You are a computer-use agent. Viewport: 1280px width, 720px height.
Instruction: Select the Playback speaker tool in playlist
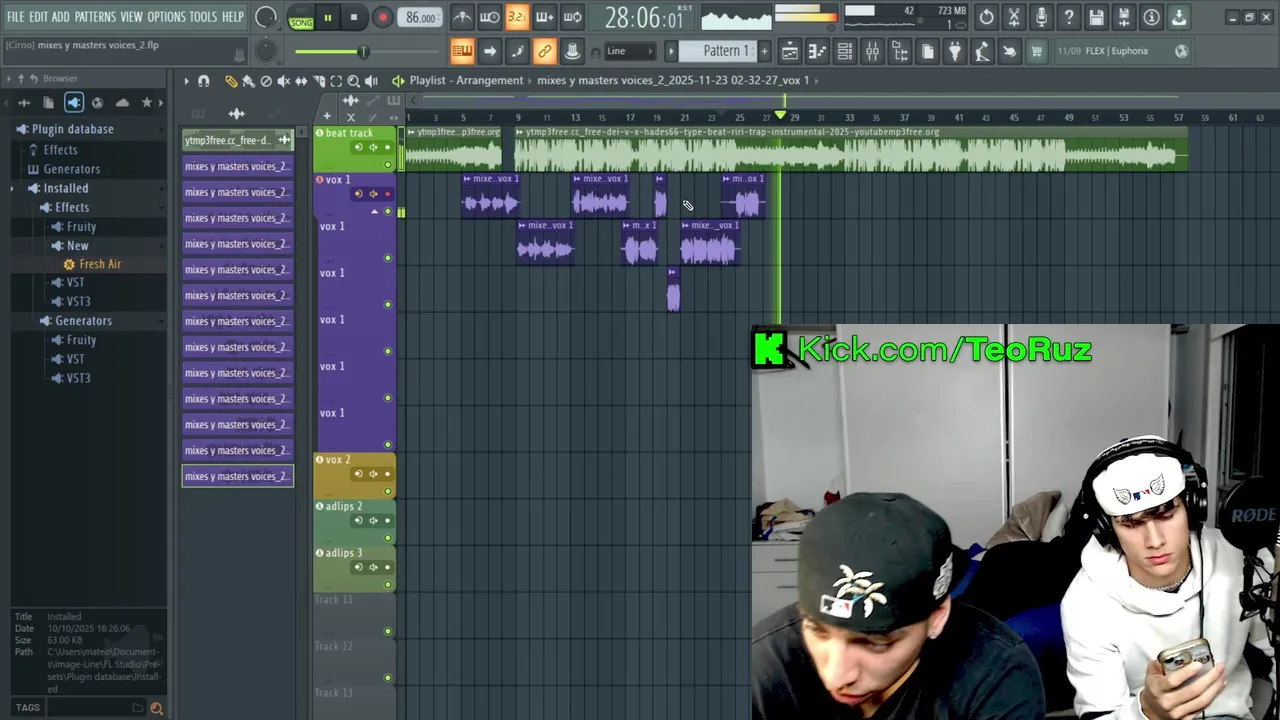tap(372, 81)
